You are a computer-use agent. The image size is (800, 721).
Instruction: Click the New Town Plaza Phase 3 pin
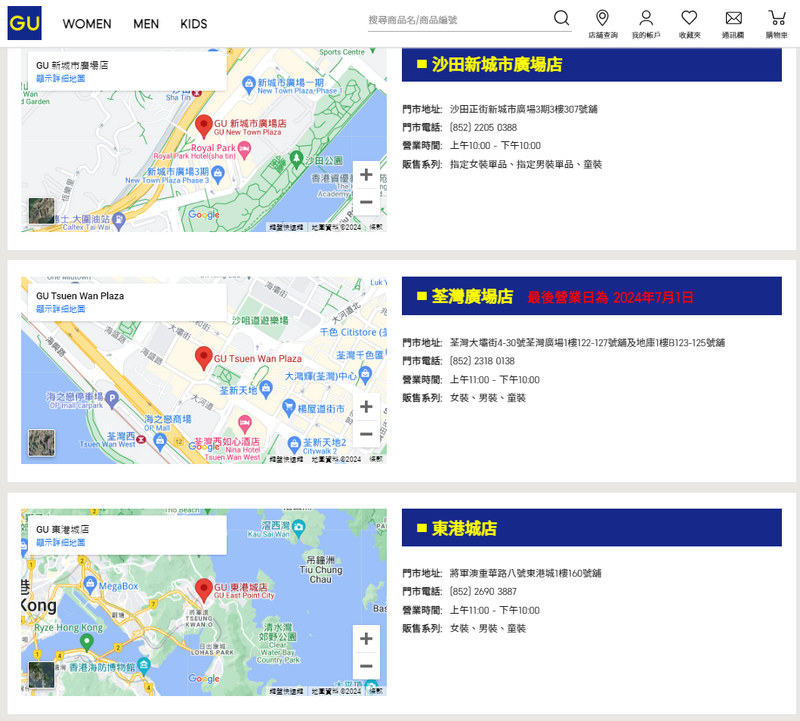(x=218, y=174)
